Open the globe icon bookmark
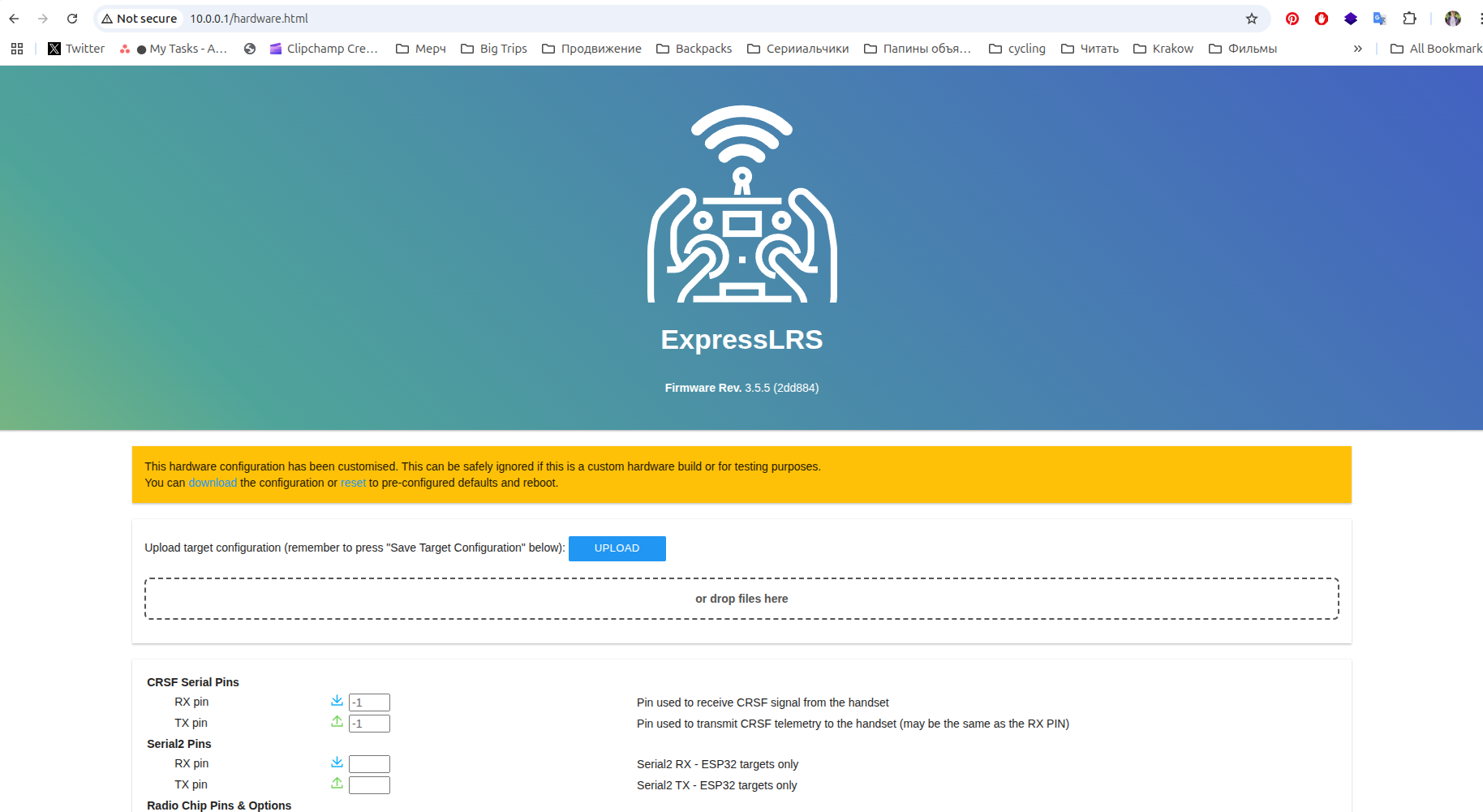 pos(250,49)
